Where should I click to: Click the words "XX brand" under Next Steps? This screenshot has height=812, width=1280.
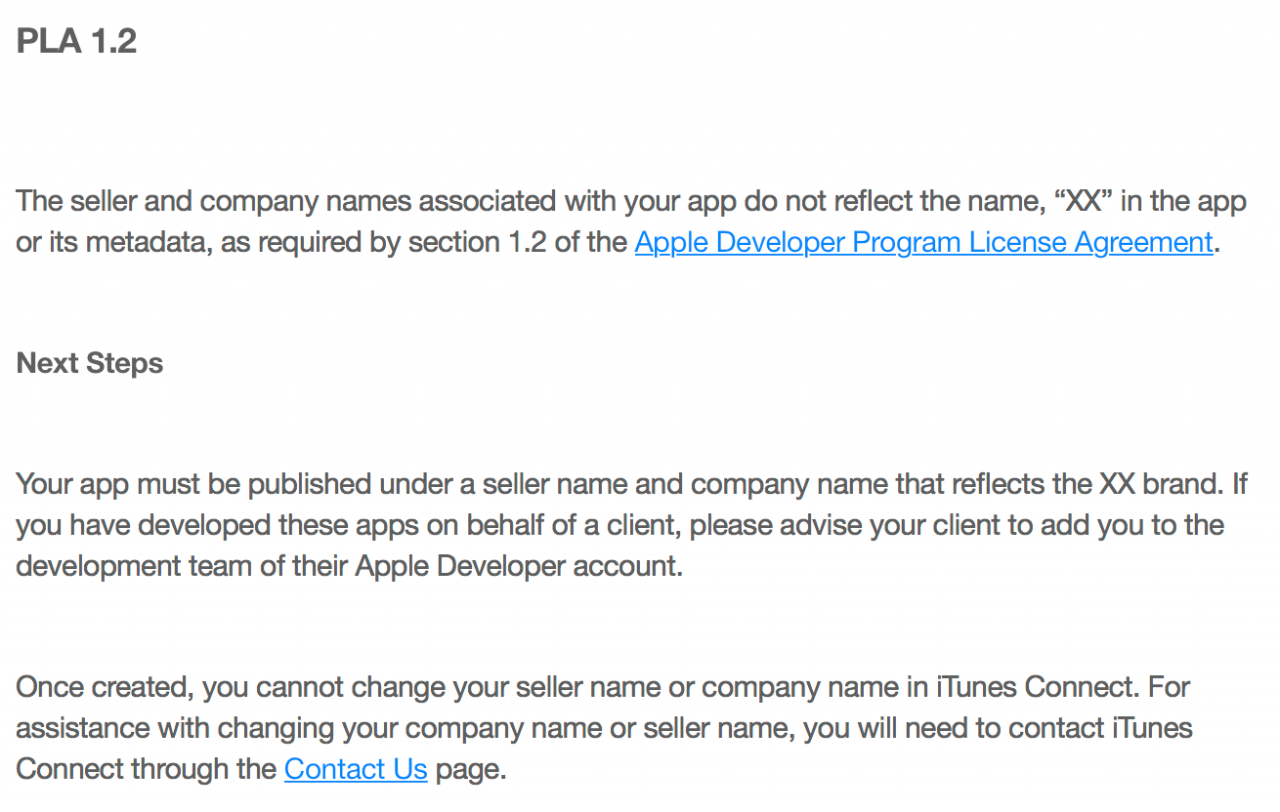click(1161, 484)
